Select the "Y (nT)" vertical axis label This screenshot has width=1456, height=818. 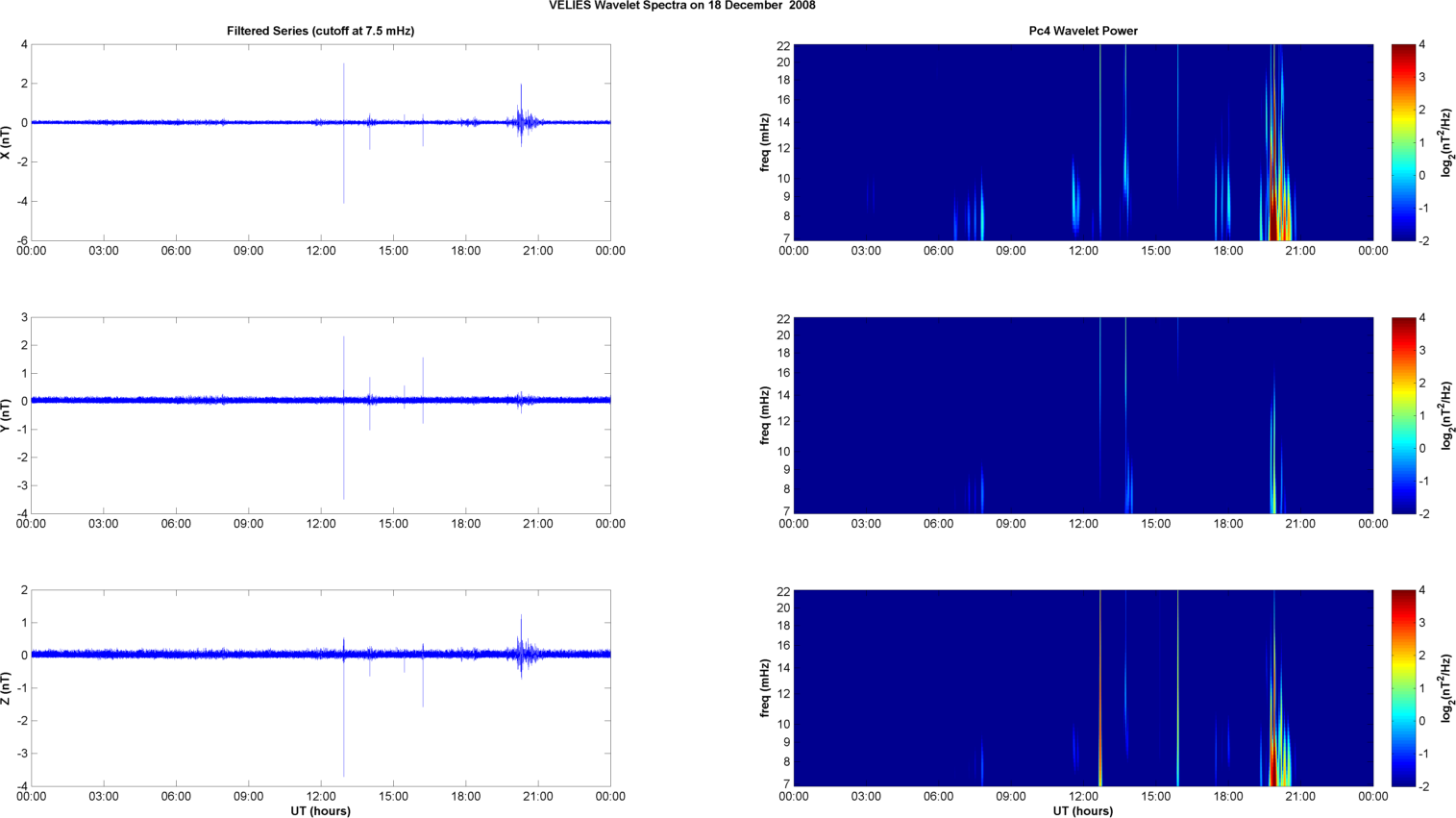[7, 415]
